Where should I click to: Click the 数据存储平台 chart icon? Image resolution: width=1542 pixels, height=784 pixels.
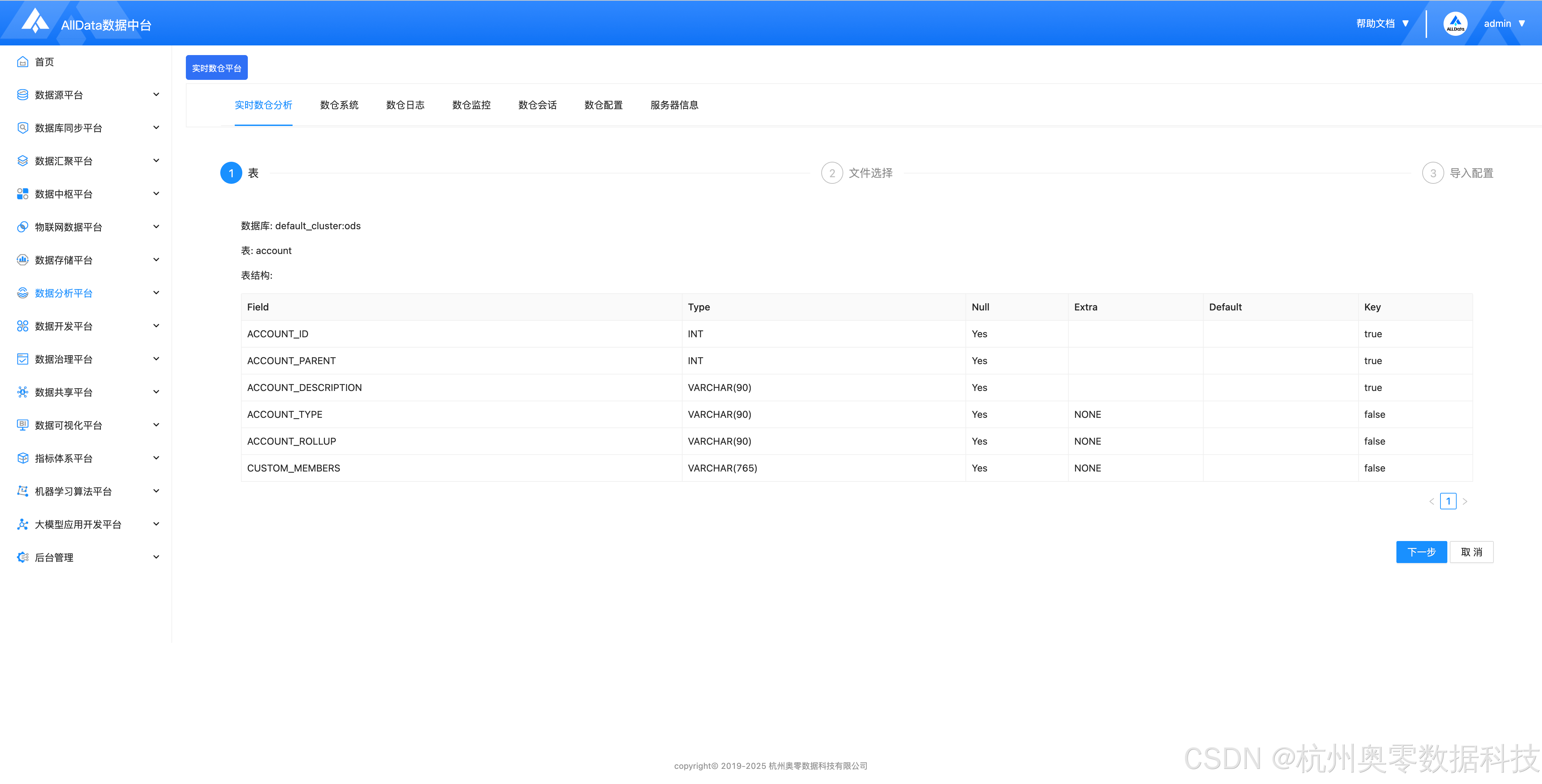coord(23,260)
